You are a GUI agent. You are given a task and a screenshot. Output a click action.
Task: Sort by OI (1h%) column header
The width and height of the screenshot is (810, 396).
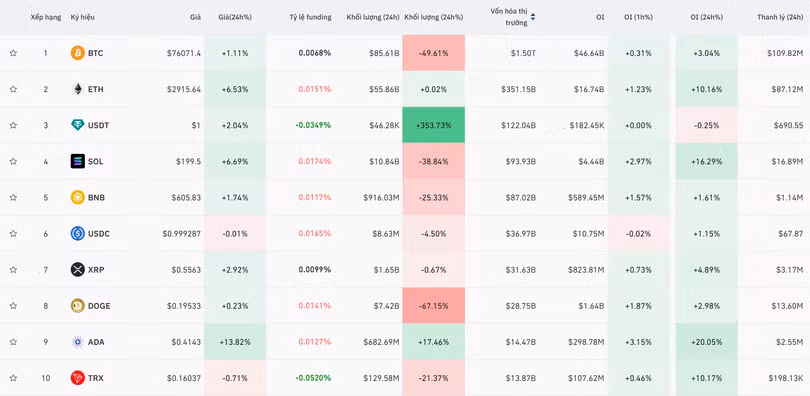[638, 17]
